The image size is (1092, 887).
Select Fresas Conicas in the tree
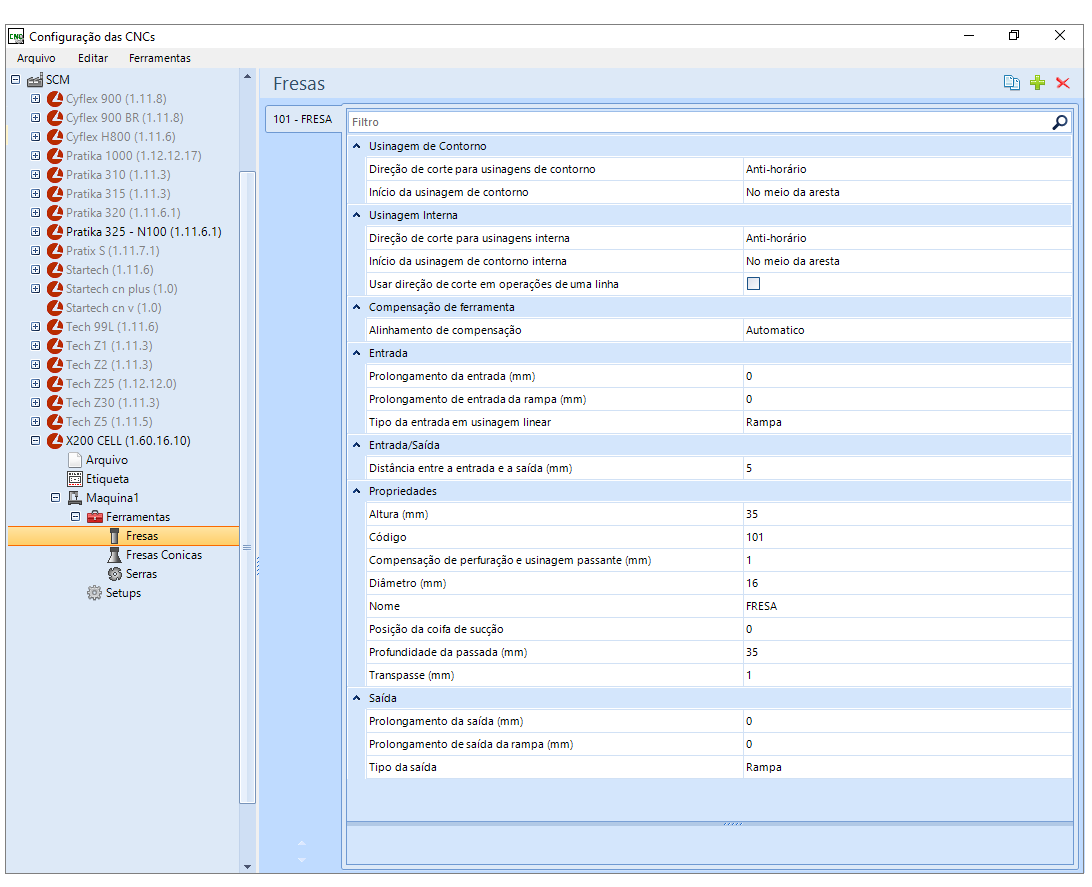[164, 555]
